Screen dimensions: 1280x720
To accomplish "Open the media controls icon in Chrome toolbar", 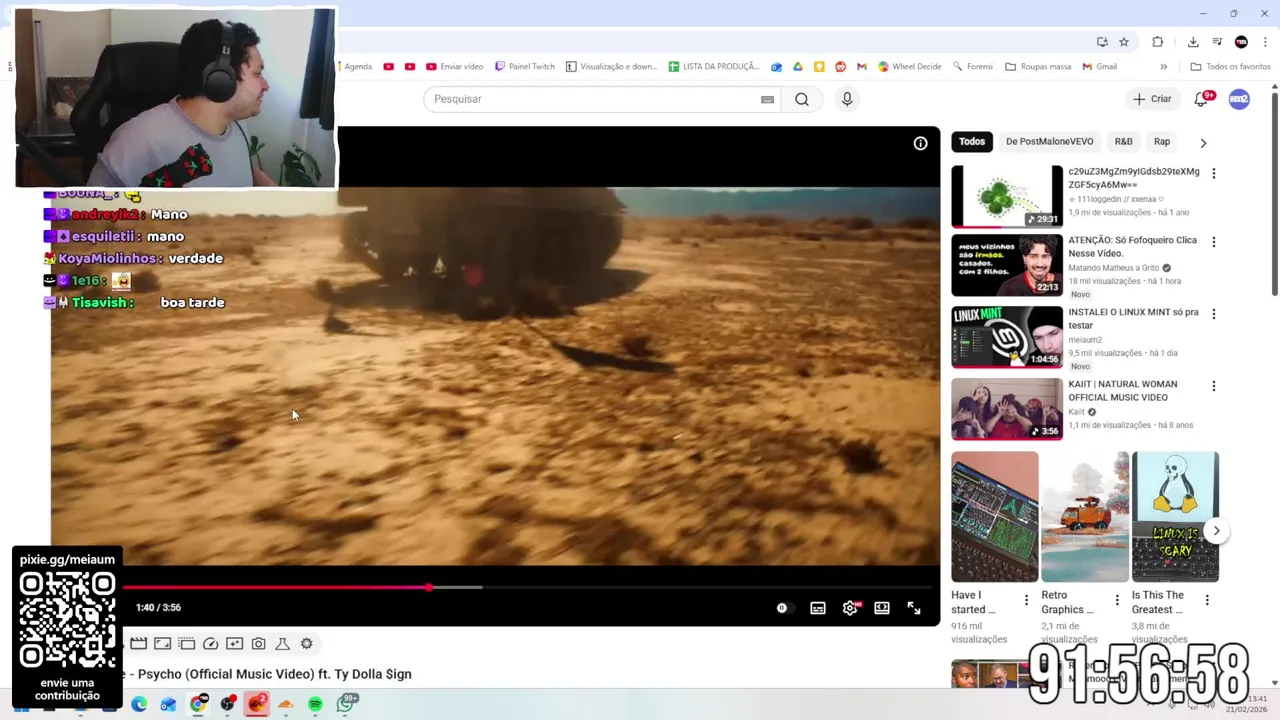I will click(1217, 42).
